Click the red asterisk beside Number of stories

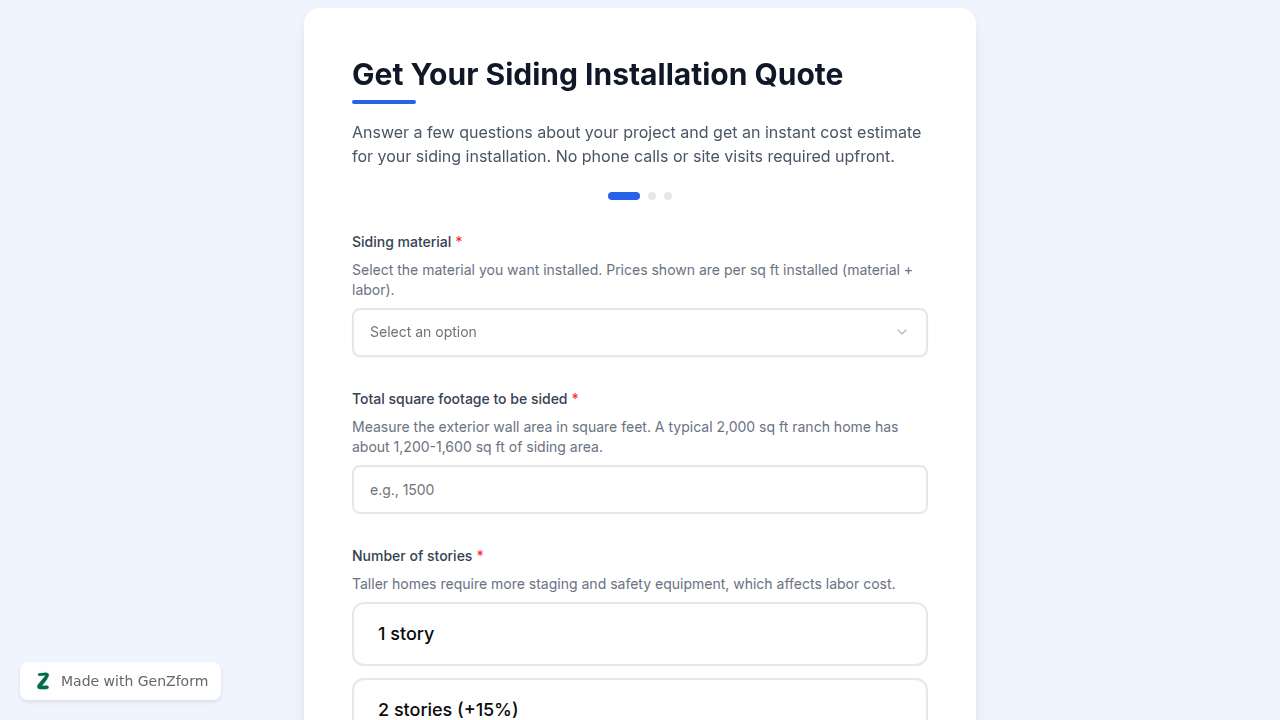pyautogui.click(x=480, y=555)
